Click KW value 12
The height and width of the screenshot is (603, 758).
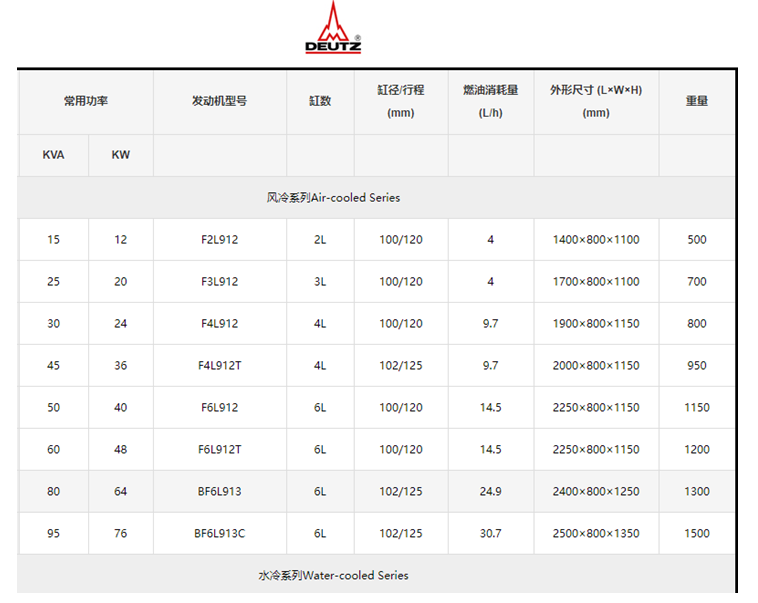(120, 240)
